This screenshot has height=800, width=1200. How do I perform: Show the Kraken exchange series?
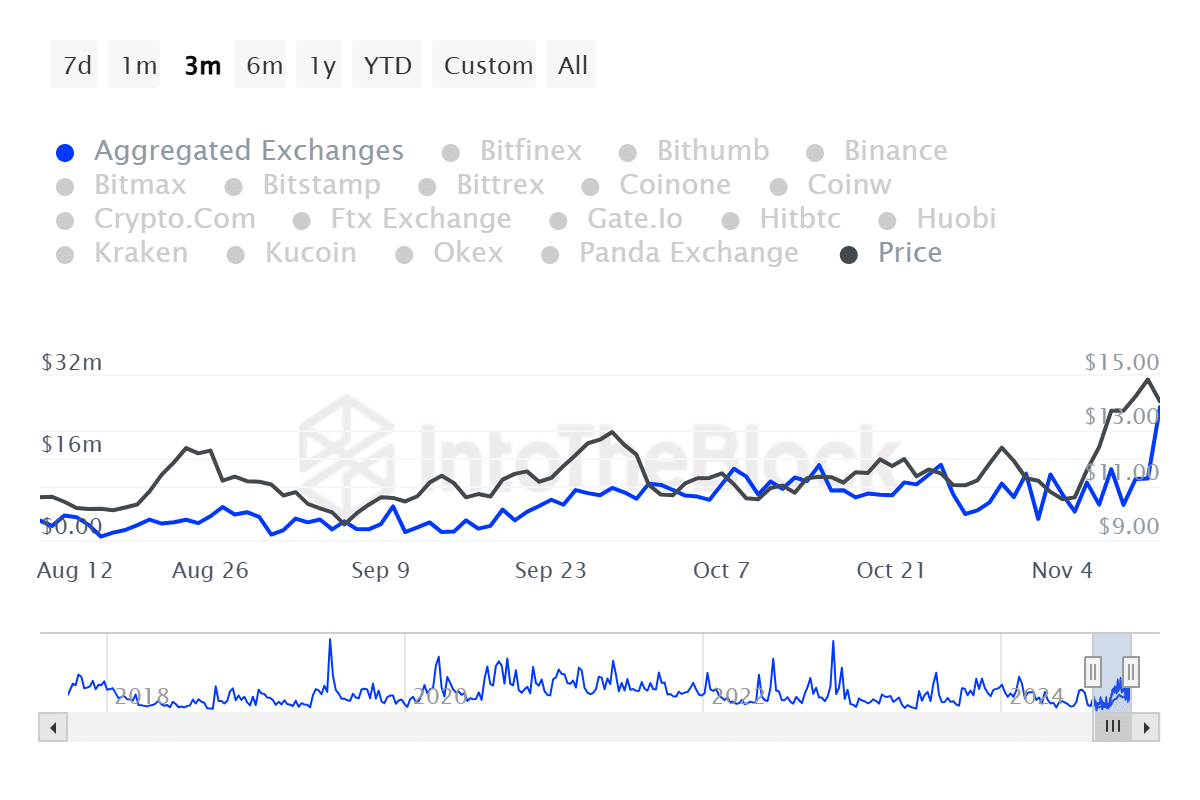(140, 254)
